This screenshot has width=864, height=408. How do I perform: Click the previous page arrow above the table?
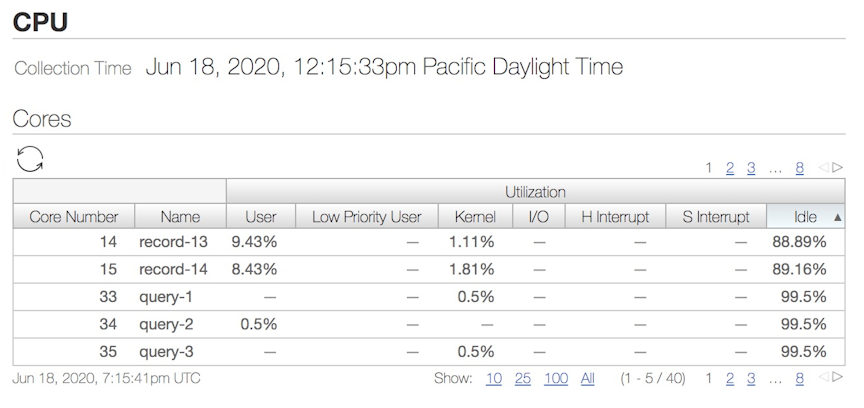824,167
